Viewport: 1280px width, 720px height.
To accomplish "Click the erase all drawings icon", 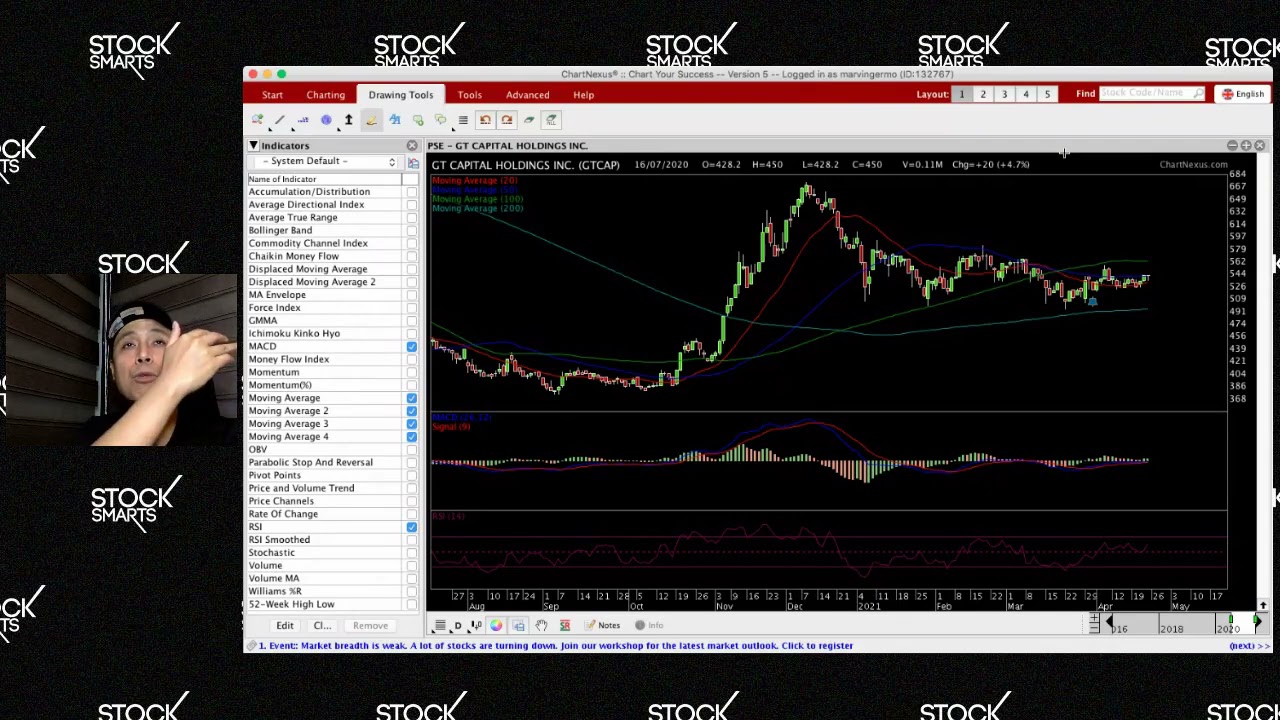I will [551, 120].
